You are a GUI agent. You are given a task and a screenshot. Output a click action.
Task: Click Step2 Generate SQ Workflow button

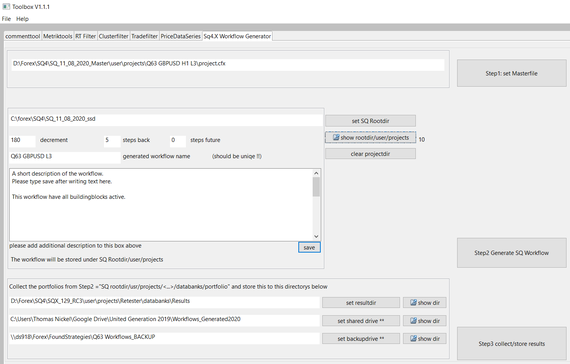[511, 253]
